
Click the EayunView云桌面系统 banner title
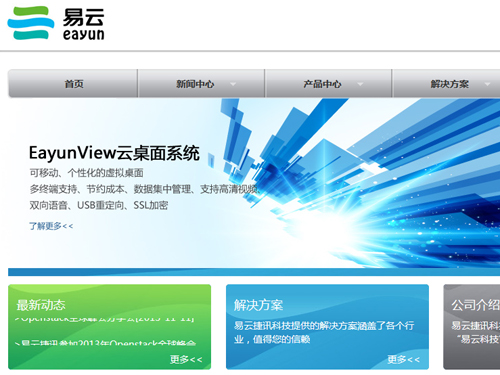tap(114, 153)
